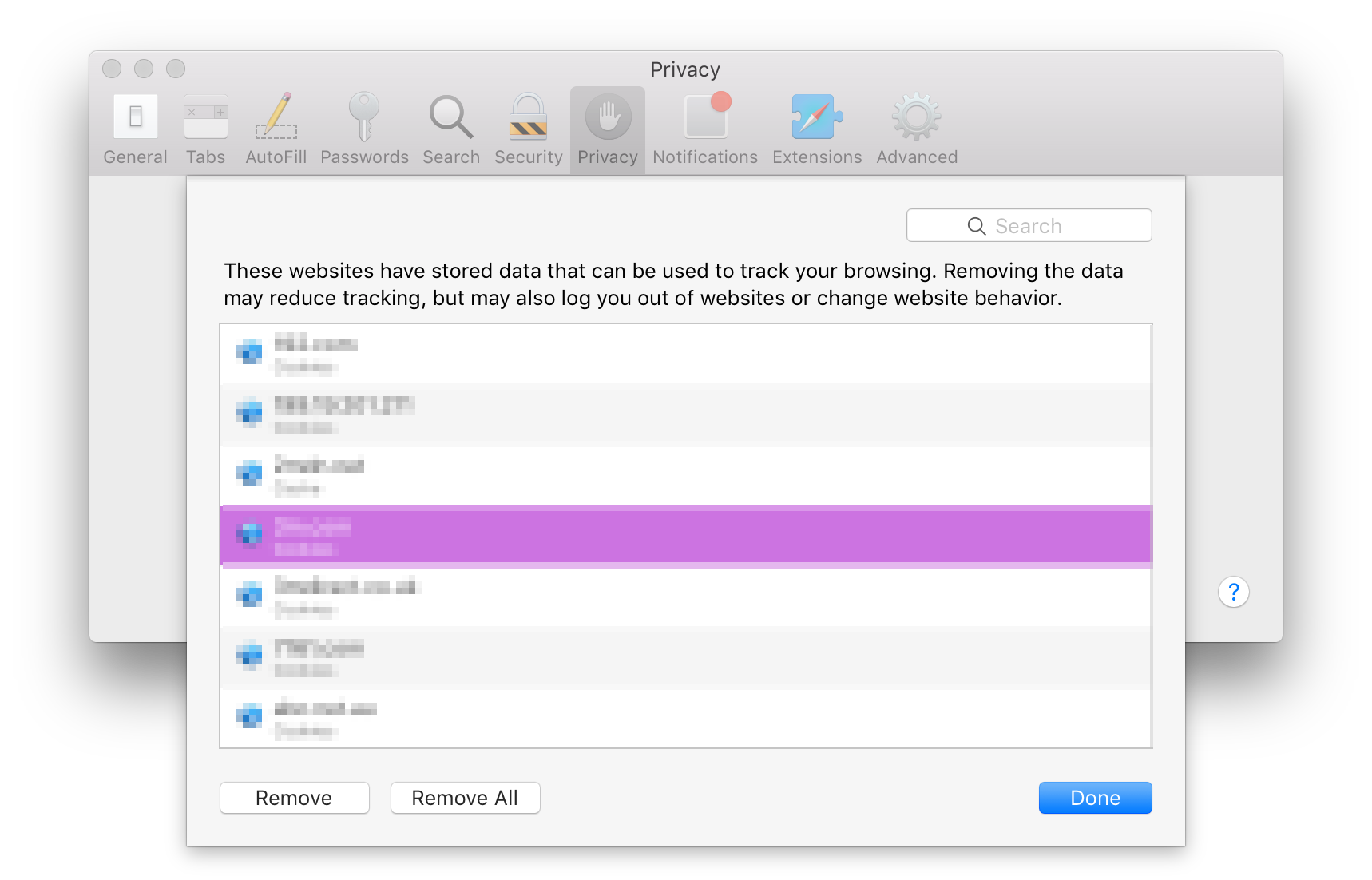Click the Done button

pyautogui.click(x=1095, y=797)
